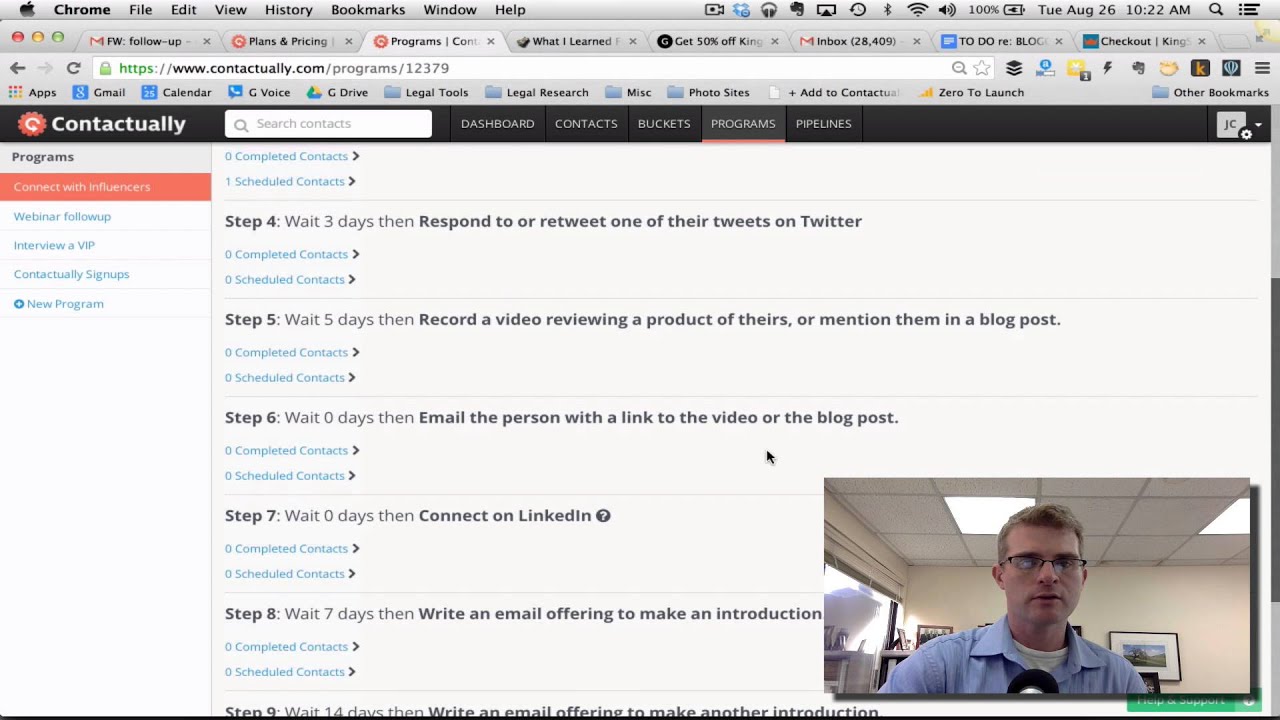This screenshot has width=1280, height=720.
Task: Switch to the Checkout browser tab
Action: coord(1142,41)
